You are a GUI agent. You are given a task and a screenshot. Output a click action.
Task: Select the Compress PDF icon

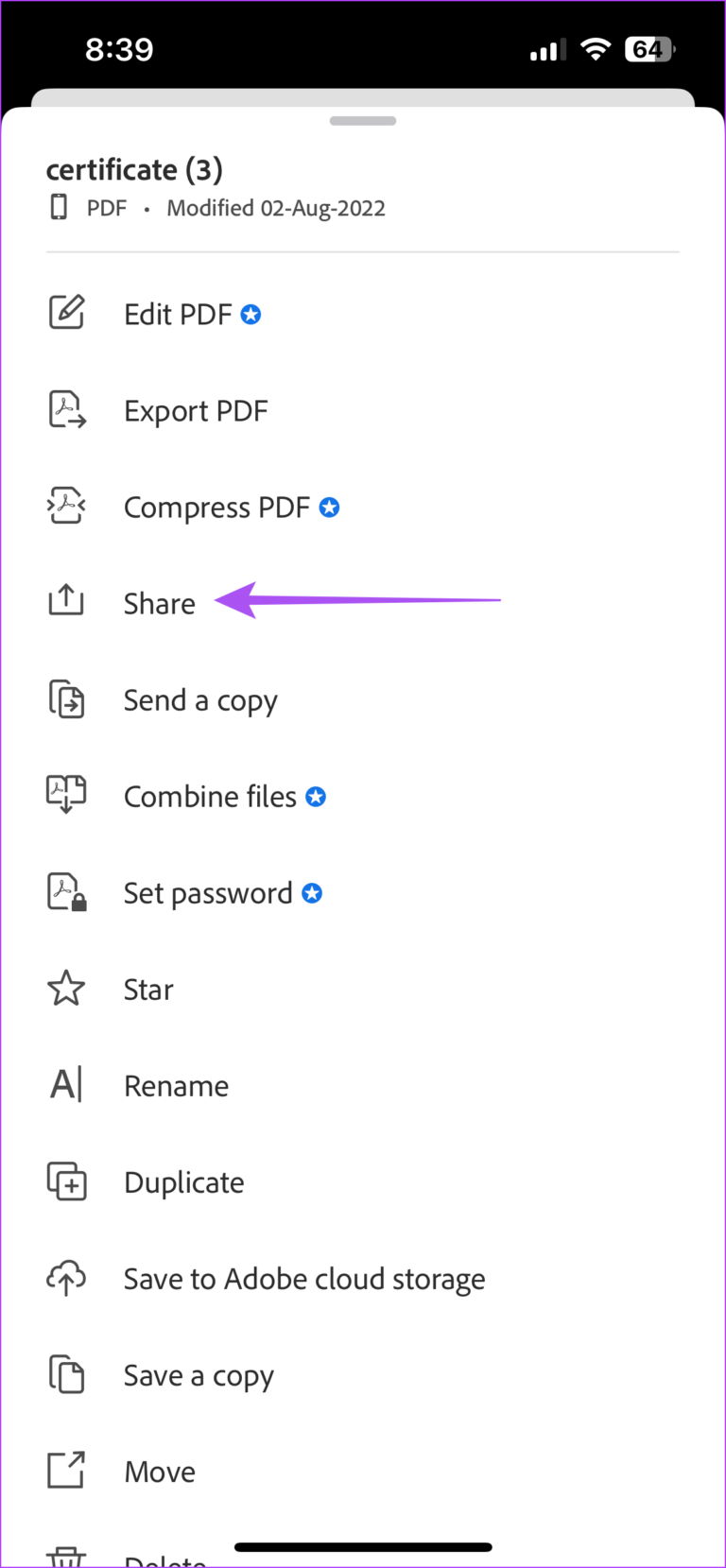pos(65,507)
